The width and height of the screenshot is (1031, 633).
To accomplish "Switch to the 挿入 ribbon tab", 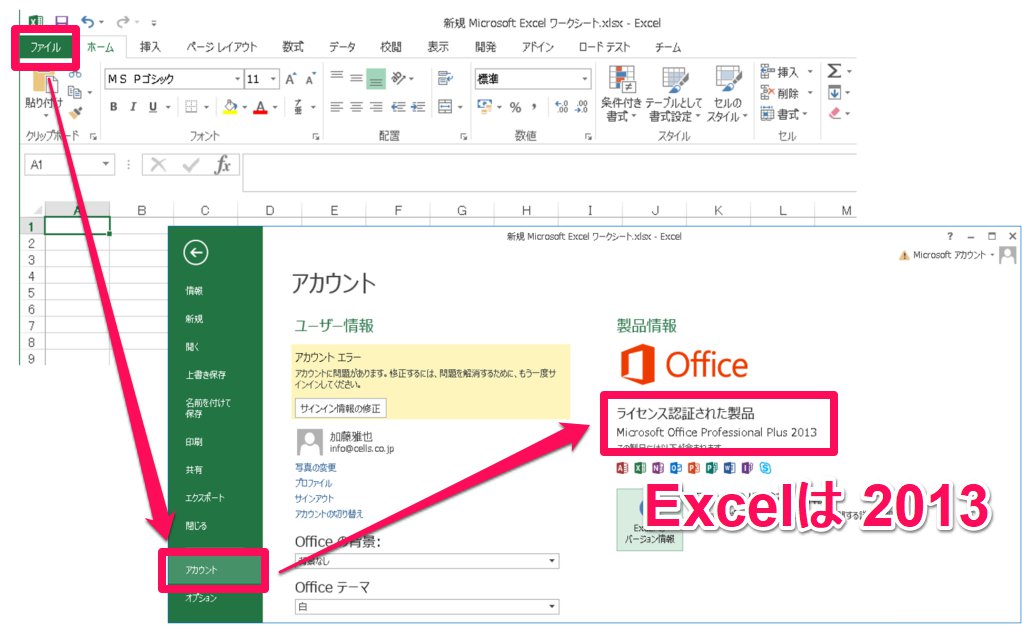I will pos(150,47).
